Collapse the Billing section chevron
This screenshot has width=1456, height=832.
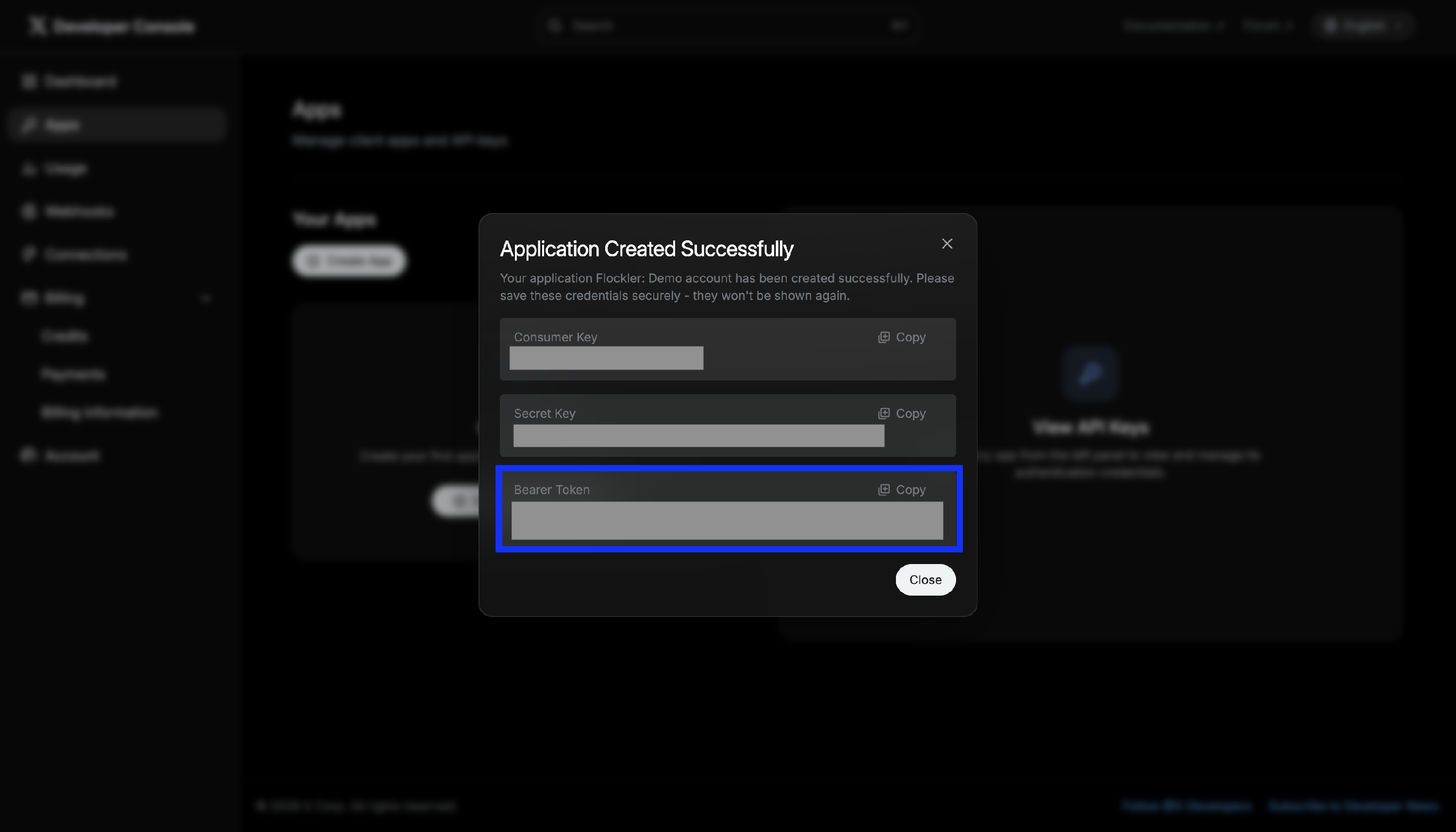click(206, 298)
